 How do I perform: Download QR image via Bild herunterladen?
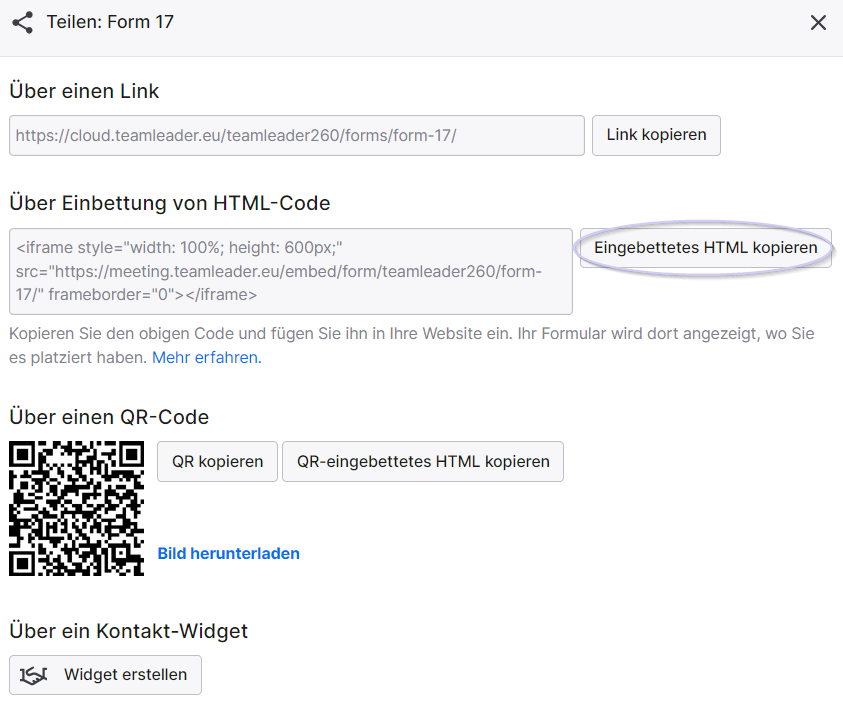(228, 554)
